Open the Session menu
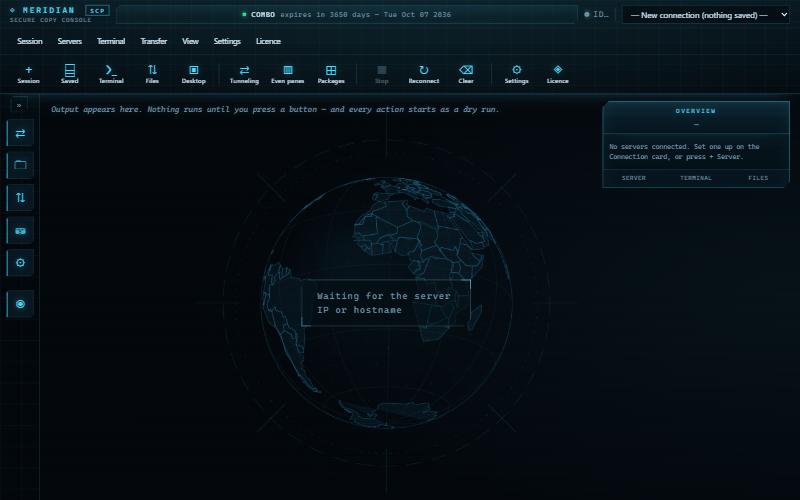This screenshot has height=500, width=800. [30, 41]
